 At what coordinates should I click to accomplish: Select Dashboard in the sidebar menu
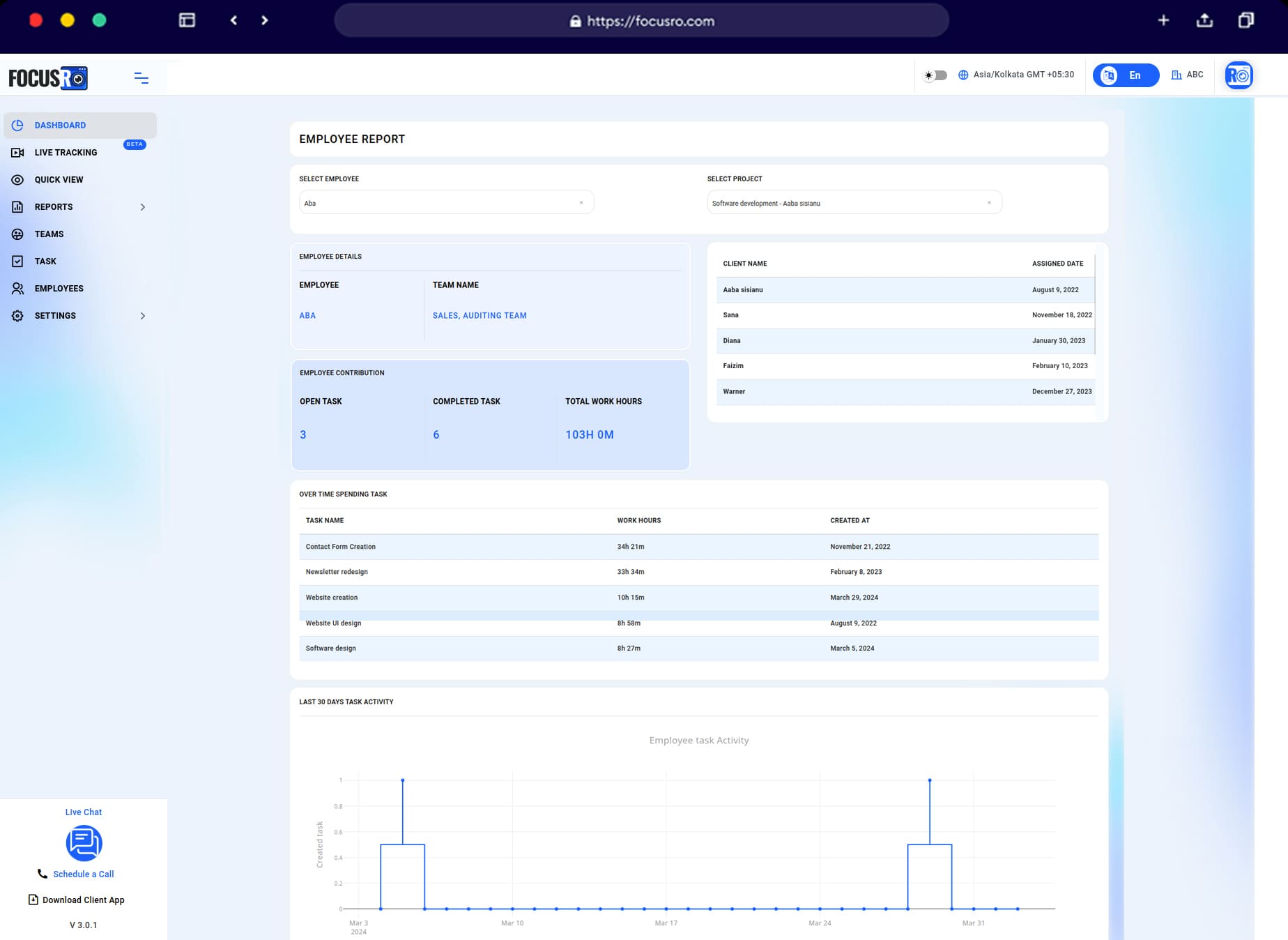61,125
